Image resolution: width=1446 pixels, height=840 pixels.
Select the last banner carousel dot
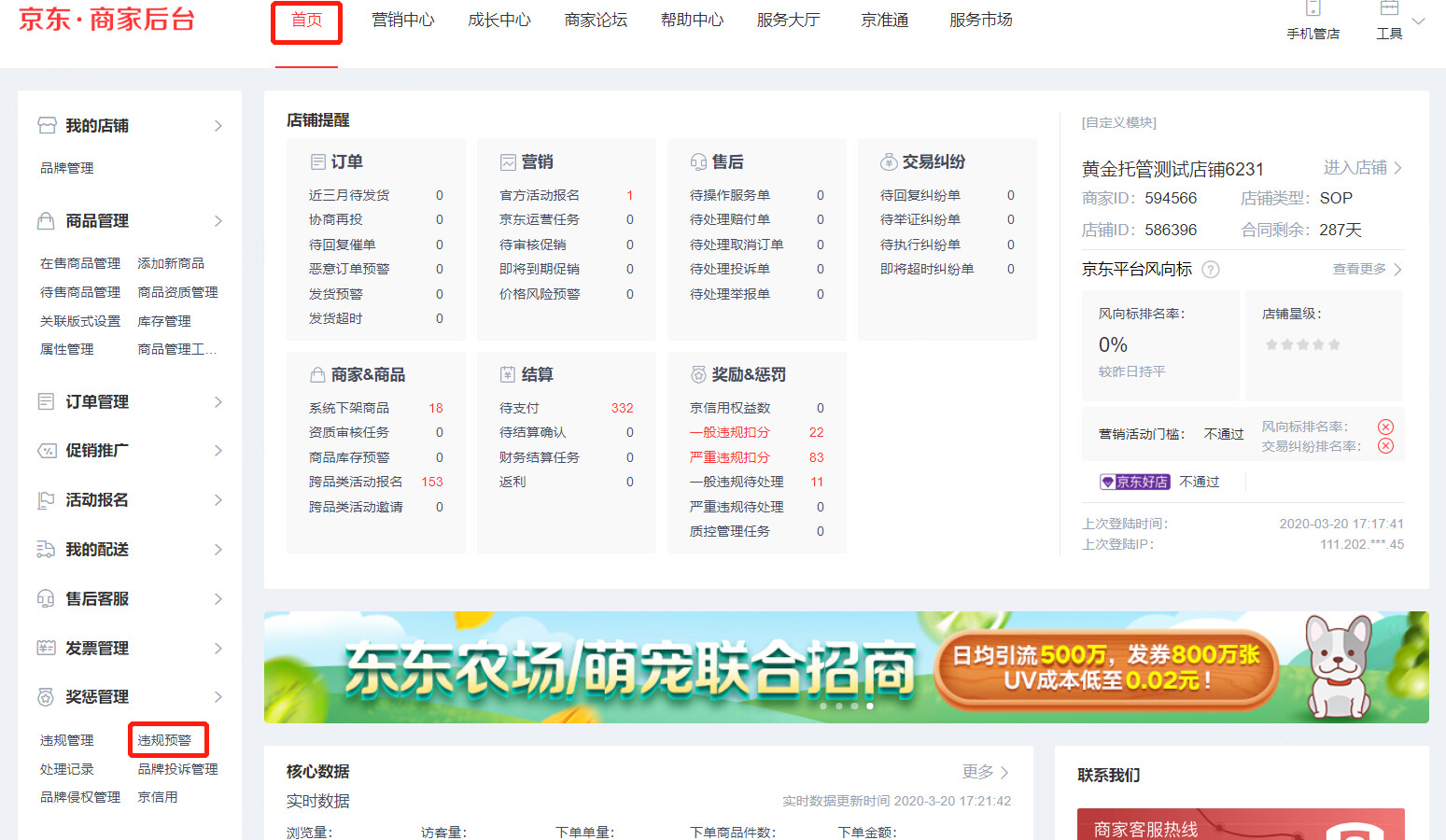[x=870, y=707]
